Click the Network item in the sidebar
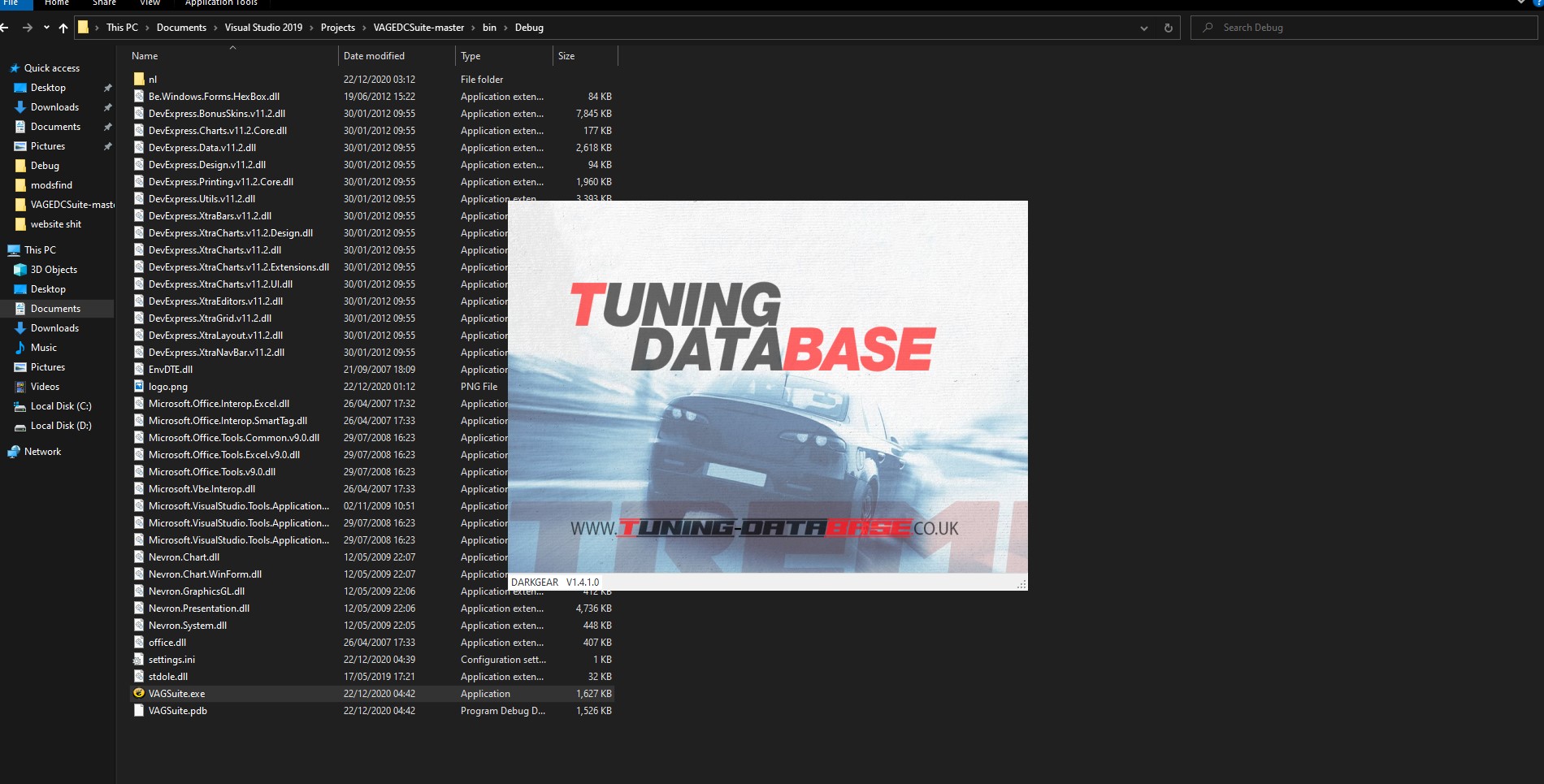 (42, 452)
